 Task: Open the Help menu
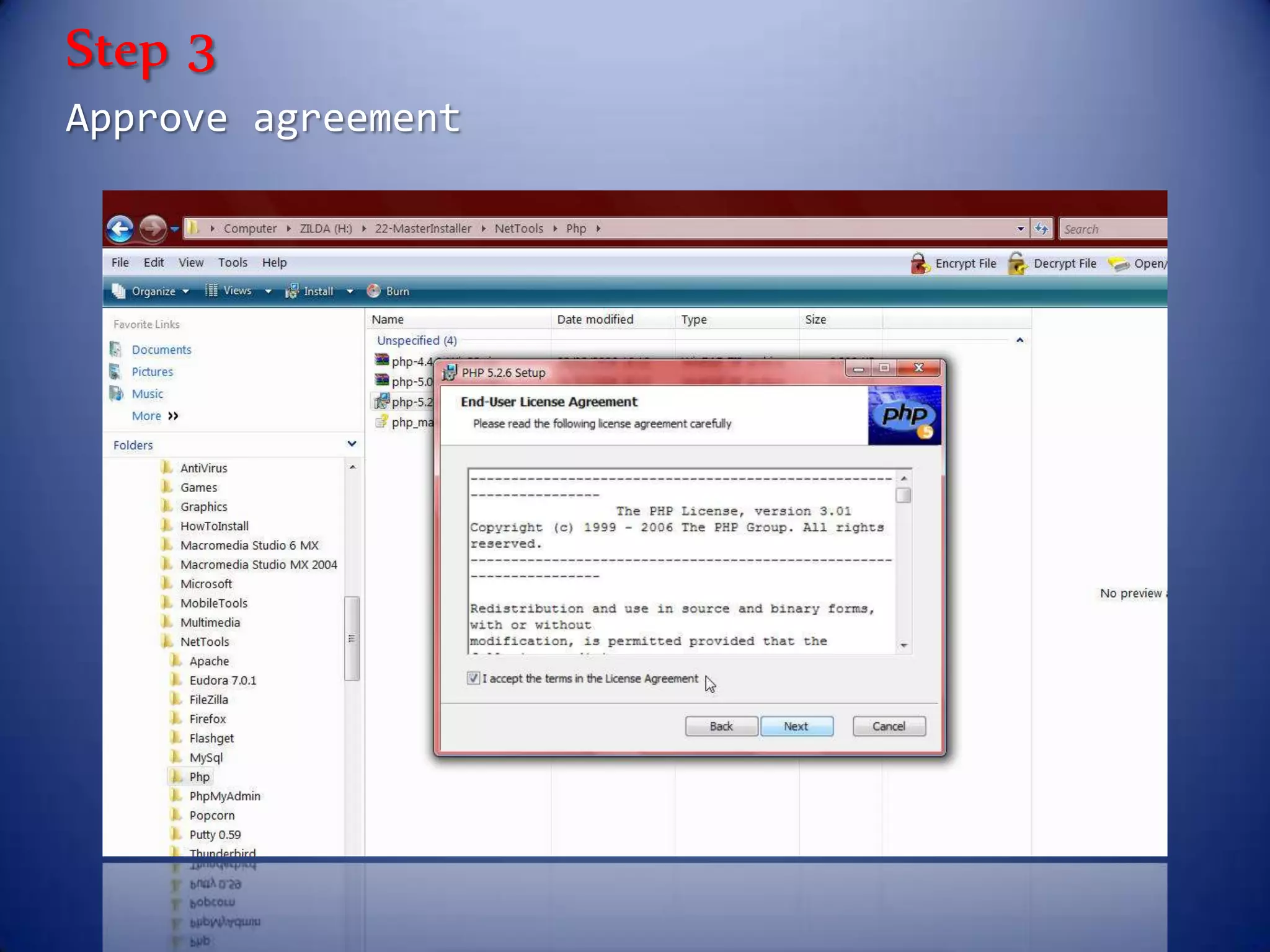click(x=274, y=263)
